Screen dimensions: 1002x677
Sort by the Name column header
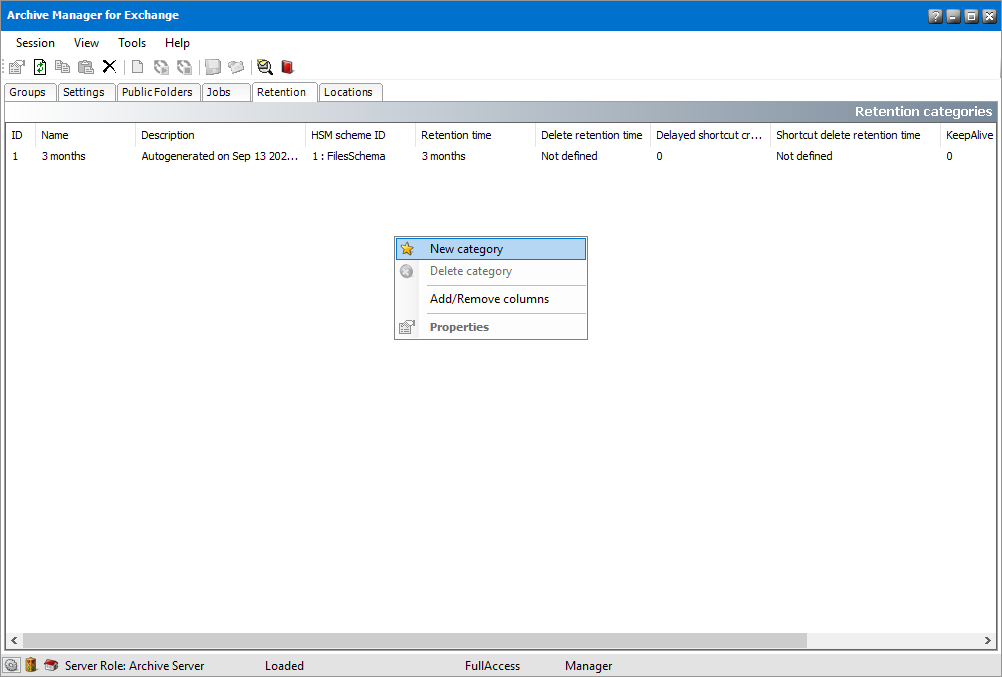click(86, 135)
